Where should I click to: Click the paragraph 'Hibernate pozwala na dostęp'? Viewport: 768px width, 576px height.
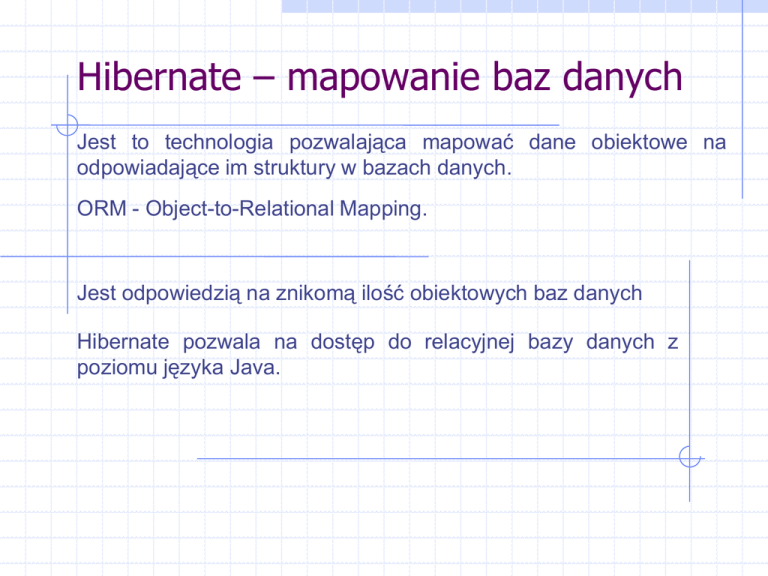378,355
